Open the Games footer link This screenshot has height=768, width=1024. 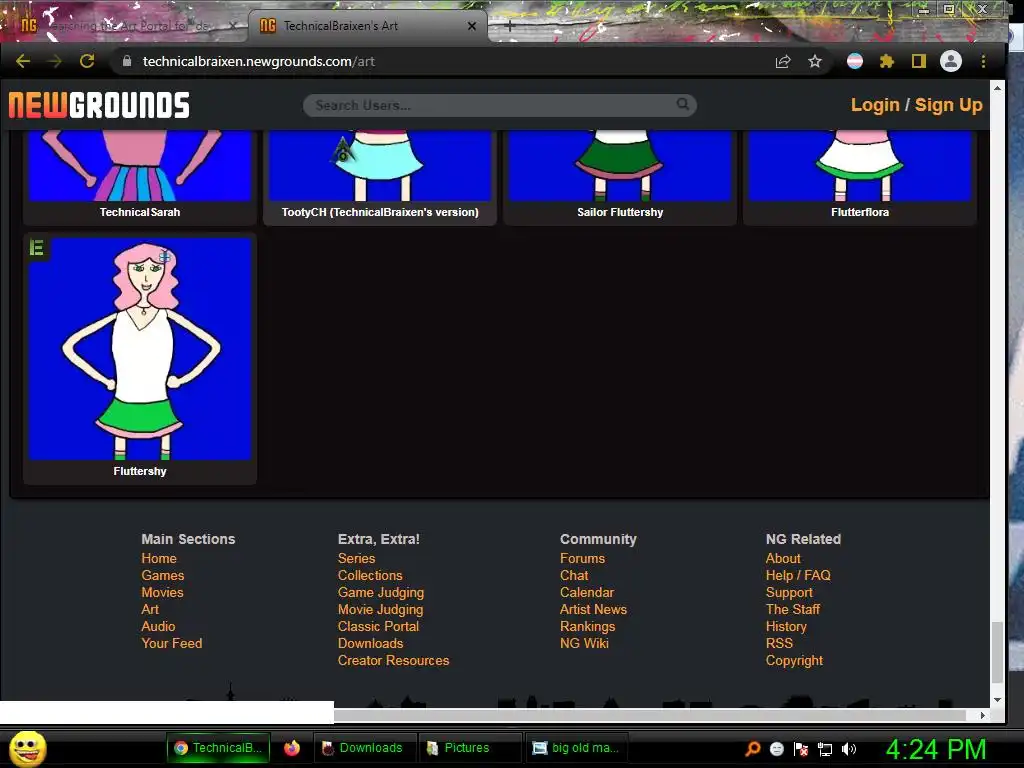tap(163, 575)
